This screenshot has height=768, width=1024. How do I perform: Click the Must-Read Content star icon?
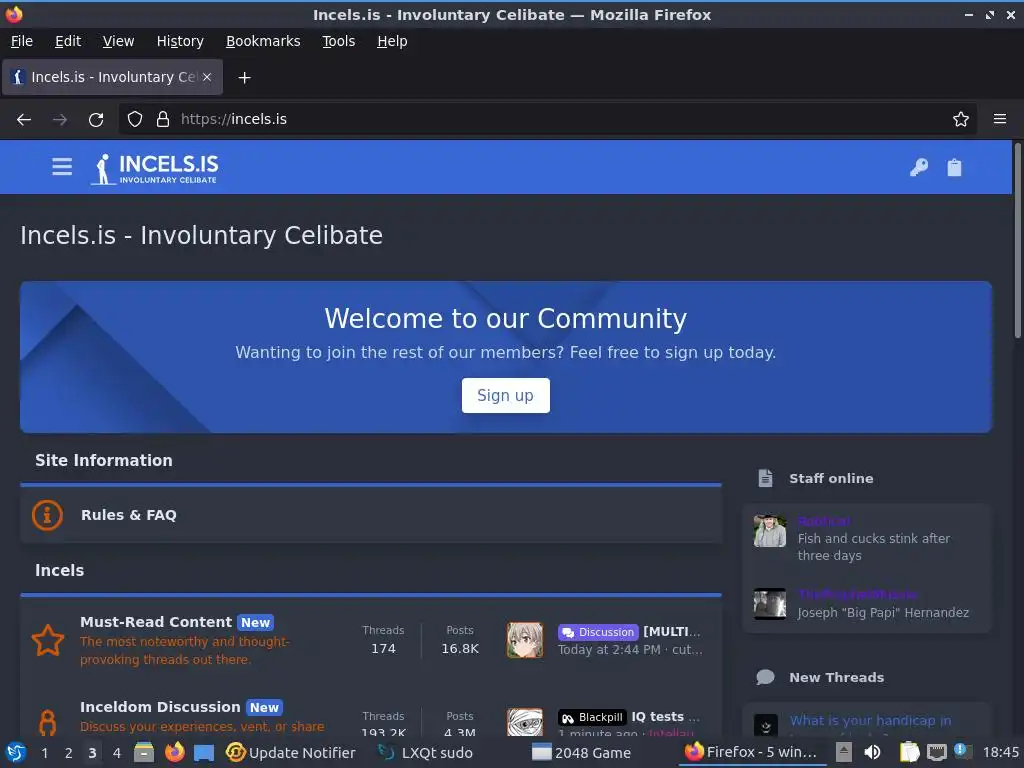coord(48,640)
